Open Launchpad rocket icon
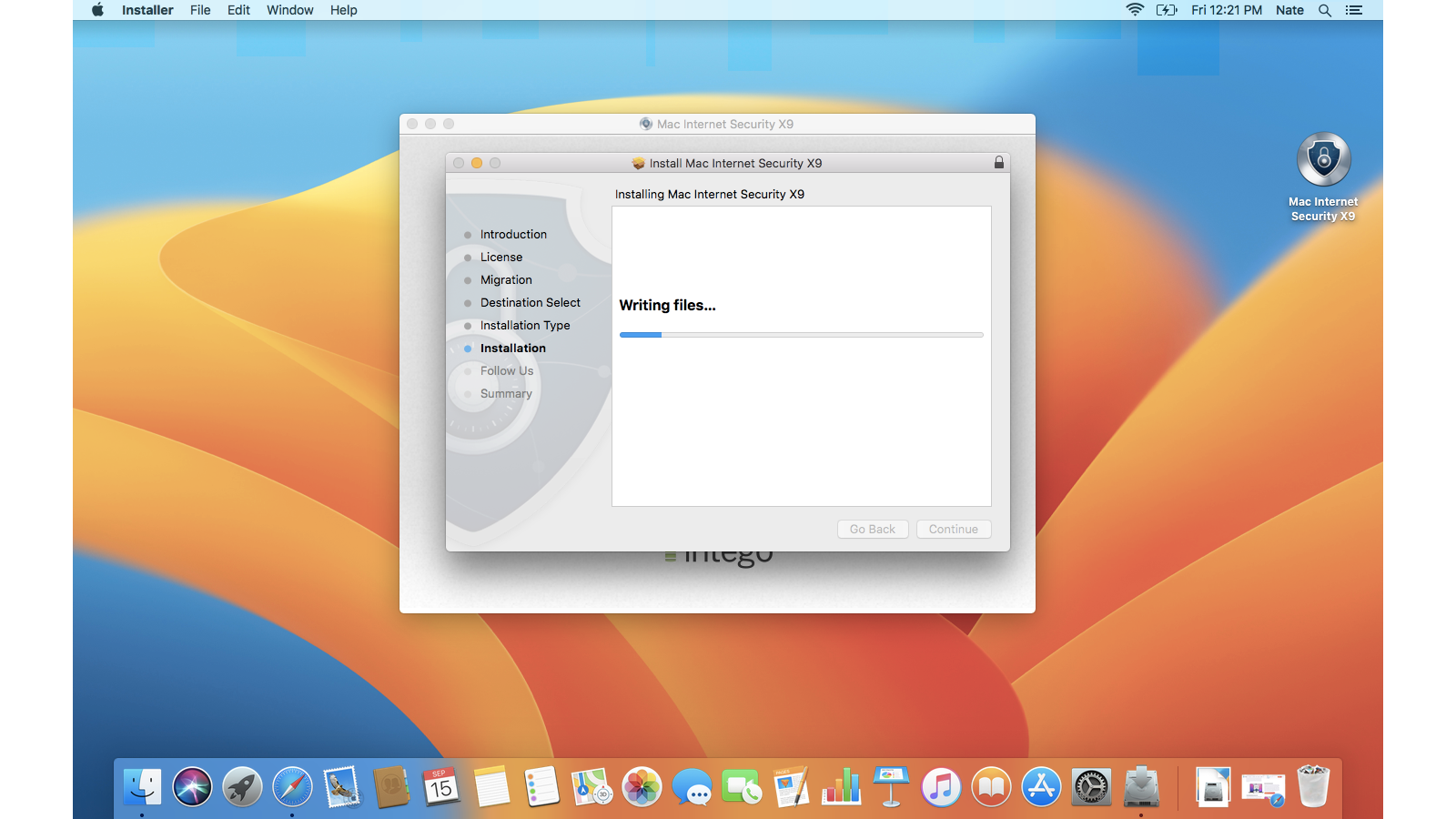 coord(242,787)
